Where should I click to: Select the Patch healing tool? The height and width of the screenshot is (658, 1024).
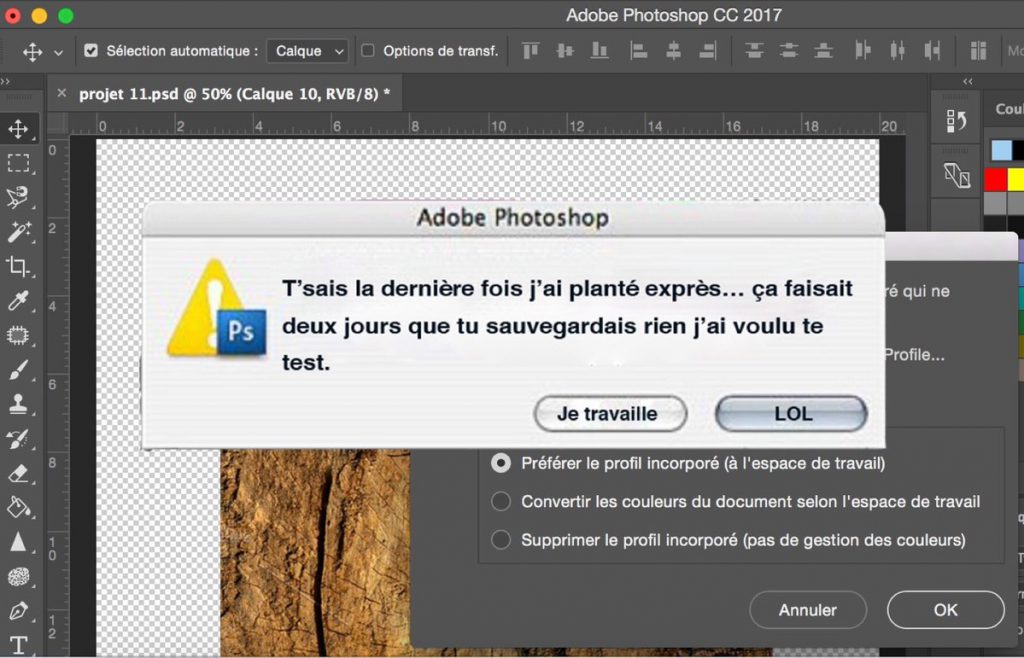(x=18, y=336)
